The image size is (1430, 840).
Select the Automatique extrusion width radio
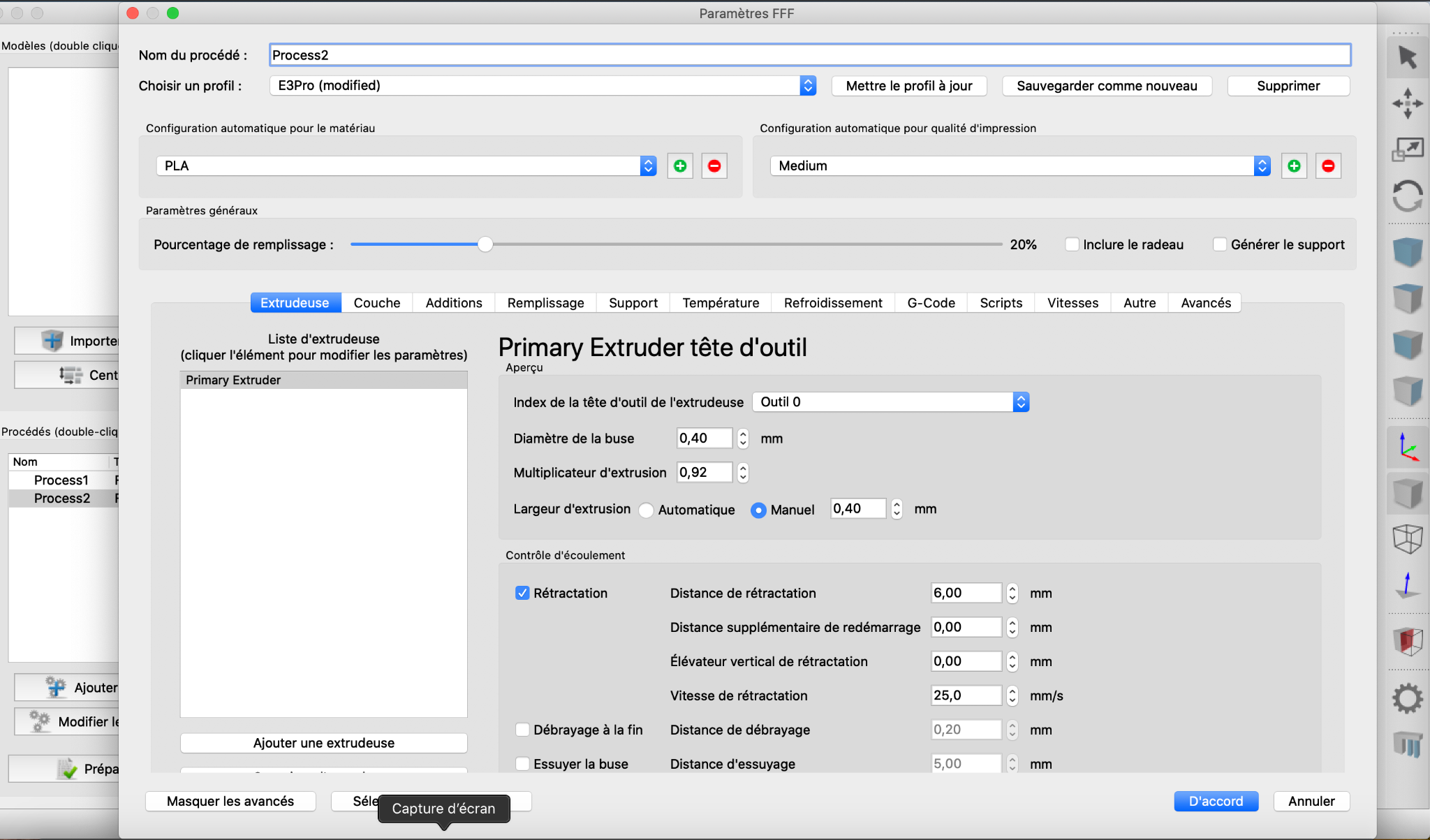point(646,510)
